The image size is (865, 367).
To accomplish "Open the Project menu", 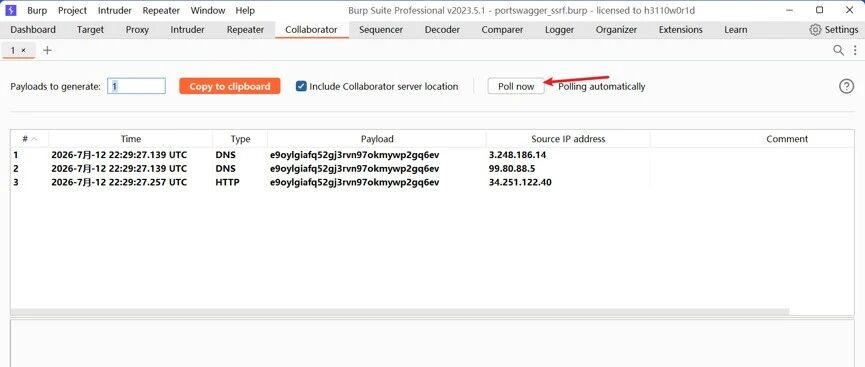I will click(x=72, y=10).
